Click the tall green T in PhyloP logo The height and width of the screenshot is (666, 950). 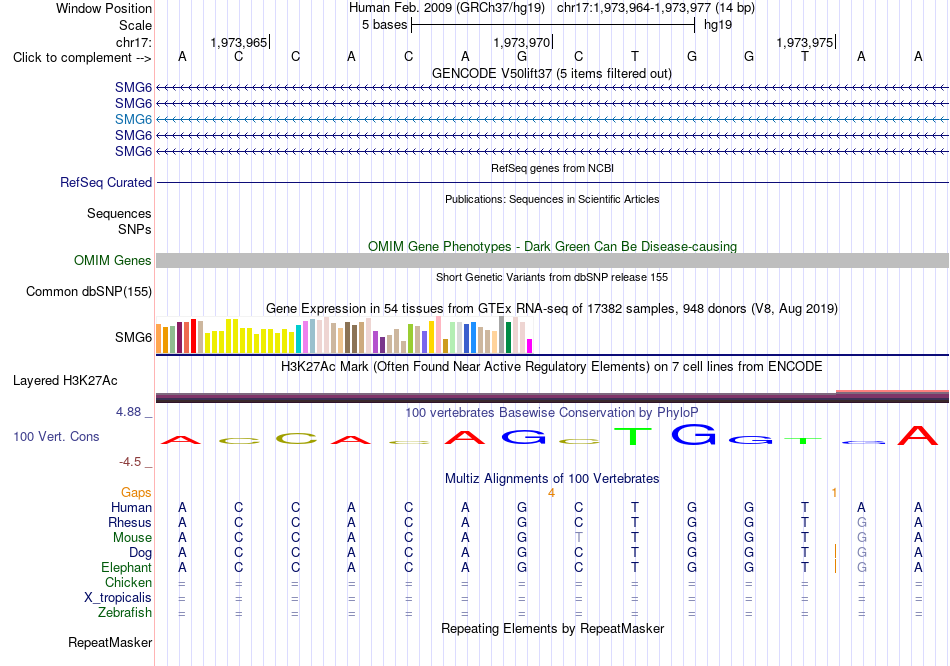pos(633,436)
